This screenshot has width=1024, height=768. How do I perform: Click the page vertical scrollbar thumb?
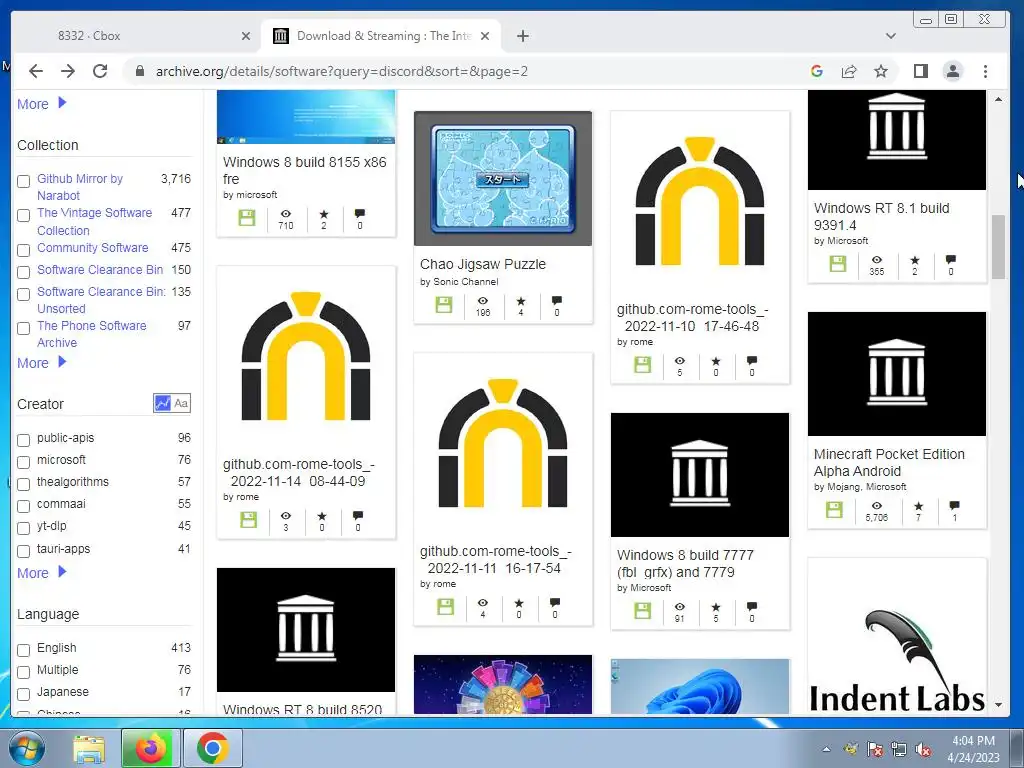998,247
